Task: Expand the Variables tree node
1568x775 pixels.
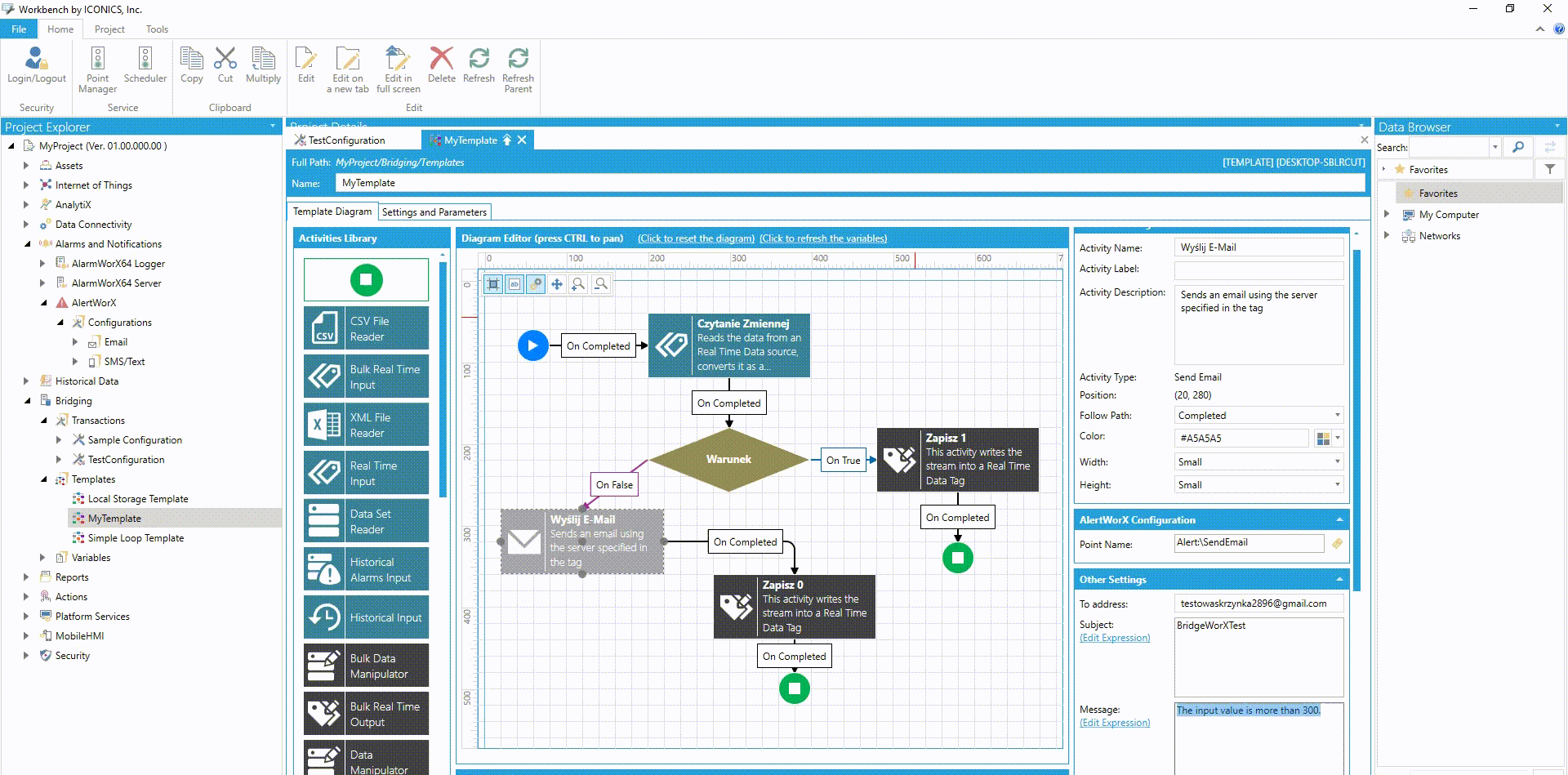Action: pyautogui.click(x=42, y=557)
